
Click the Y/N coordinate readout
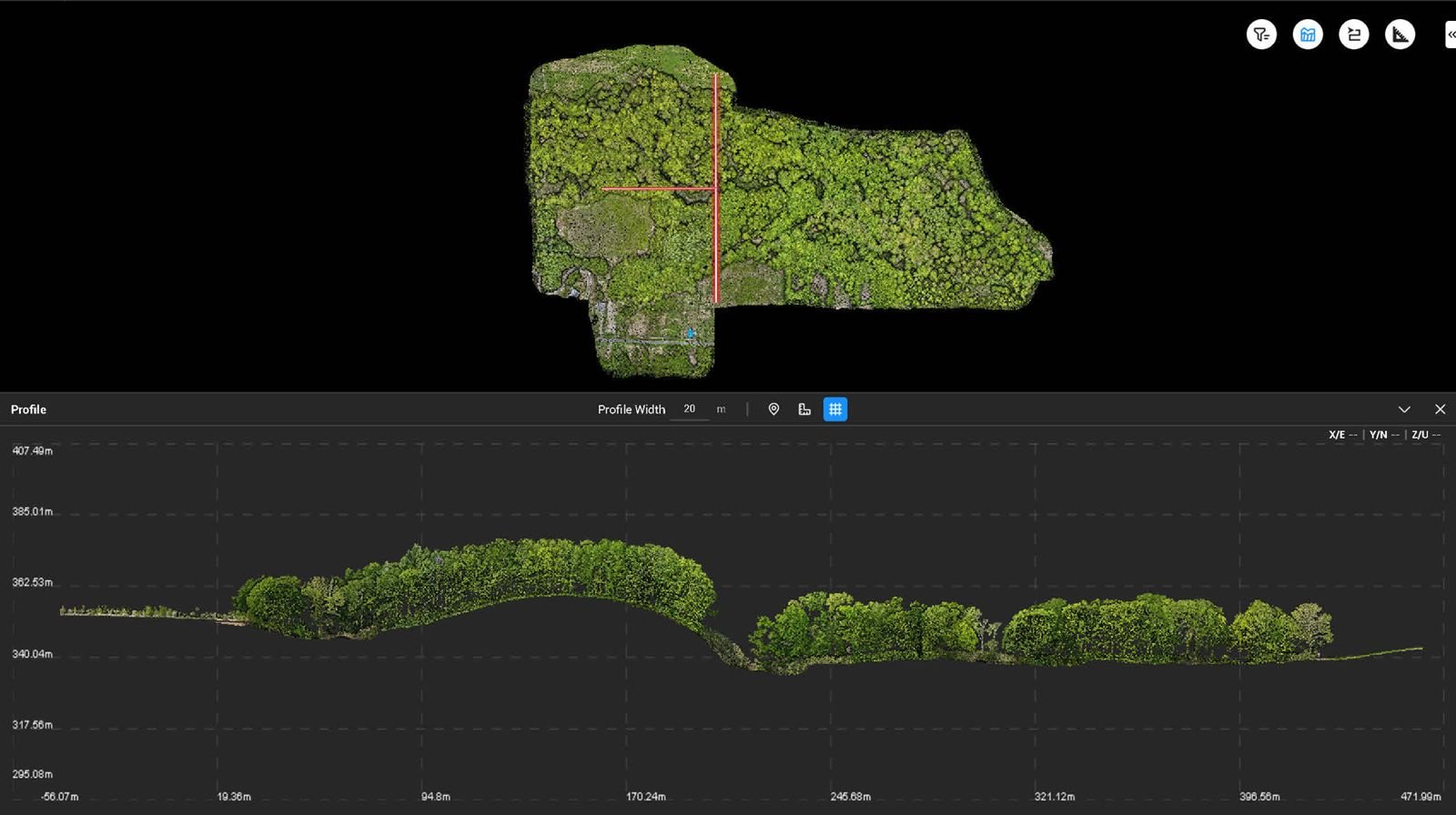1384,435
